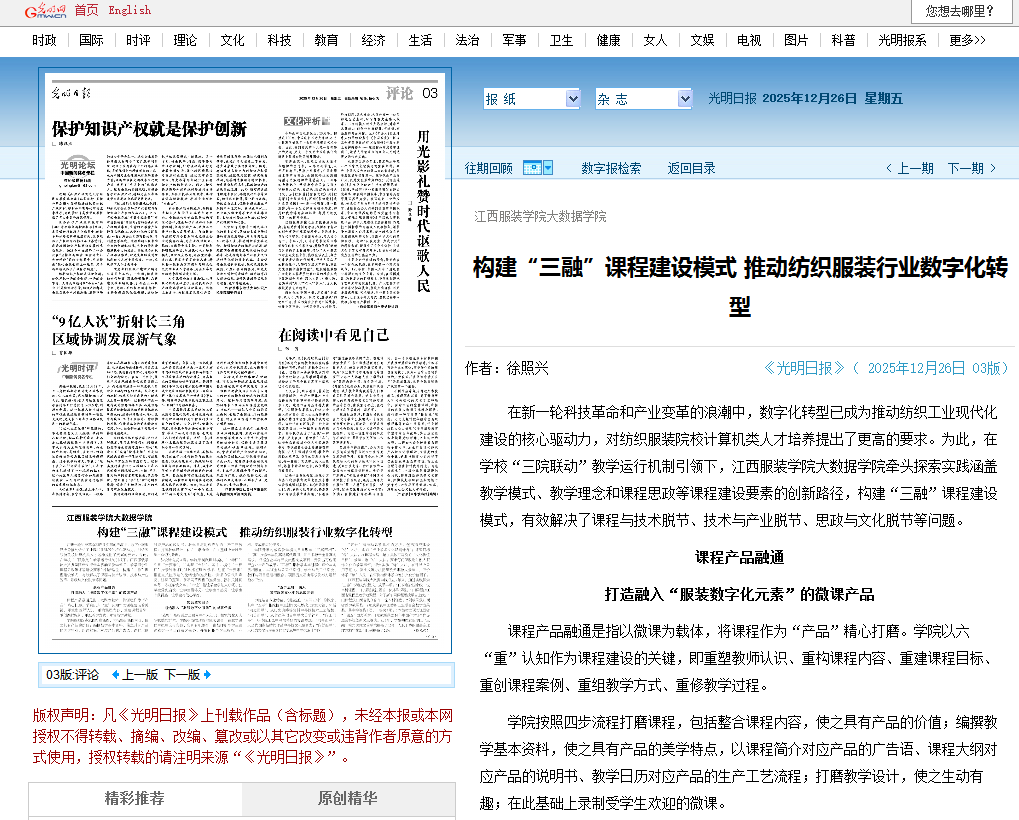Switch to the 精彩推荐 tab
1019x820 pixels.
point(135,799)
